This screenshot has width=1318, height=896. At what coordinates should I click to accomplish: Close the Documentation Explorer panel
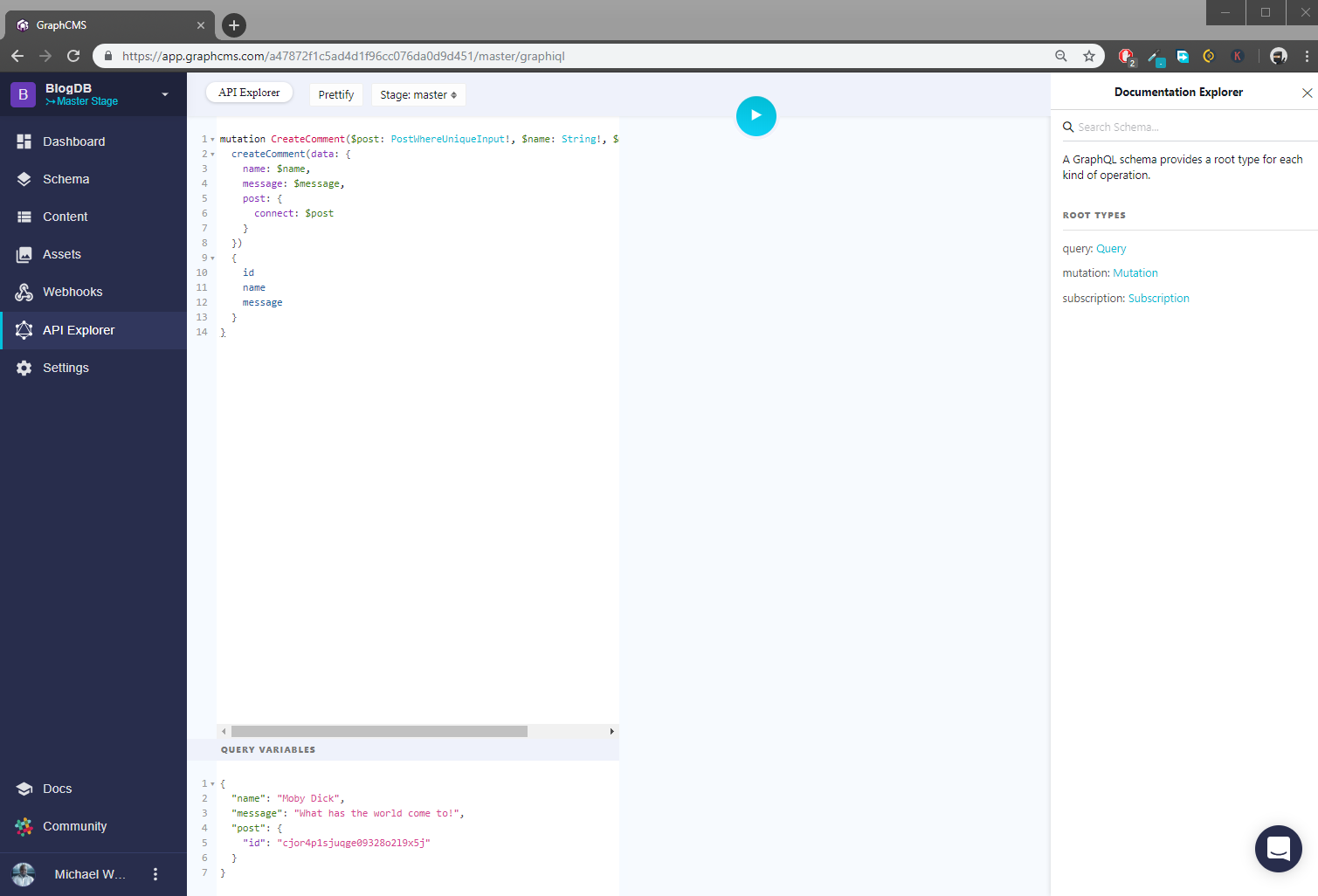coord(1307,93)
